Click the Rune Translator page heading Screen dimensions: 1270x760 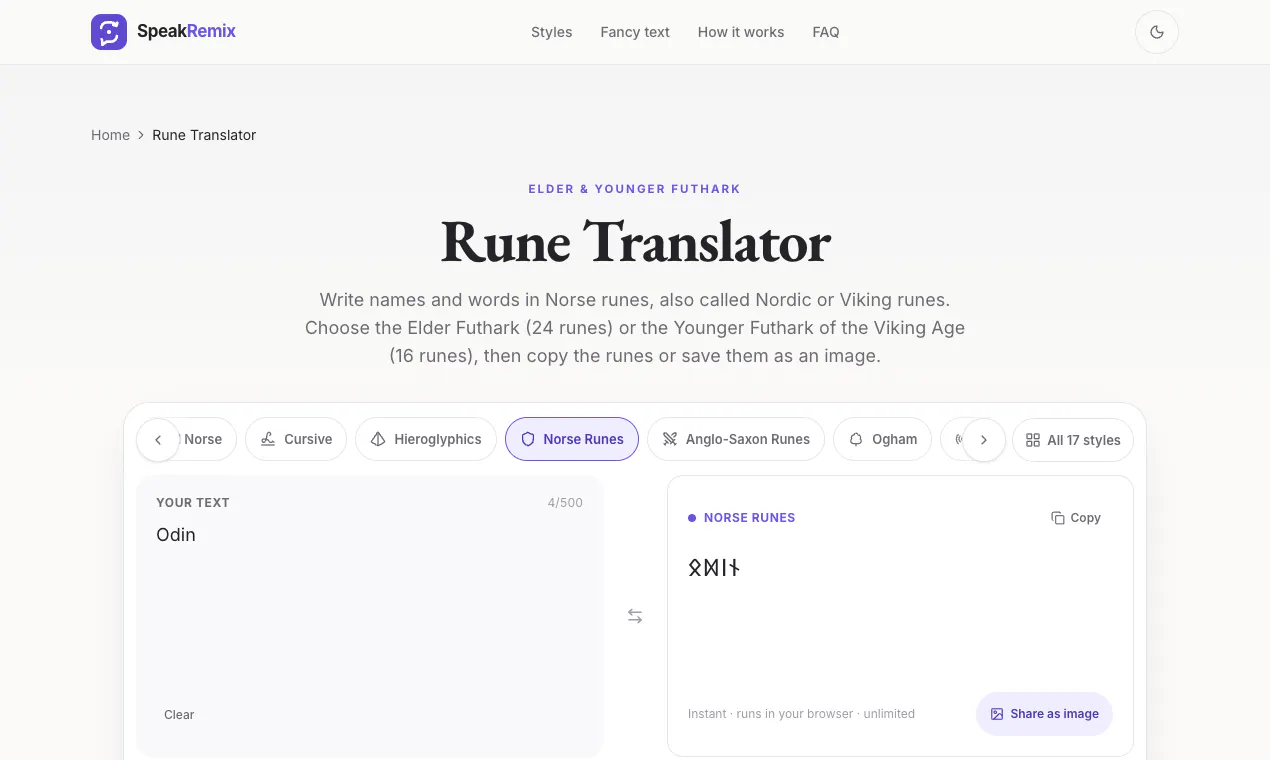[635, 243]
